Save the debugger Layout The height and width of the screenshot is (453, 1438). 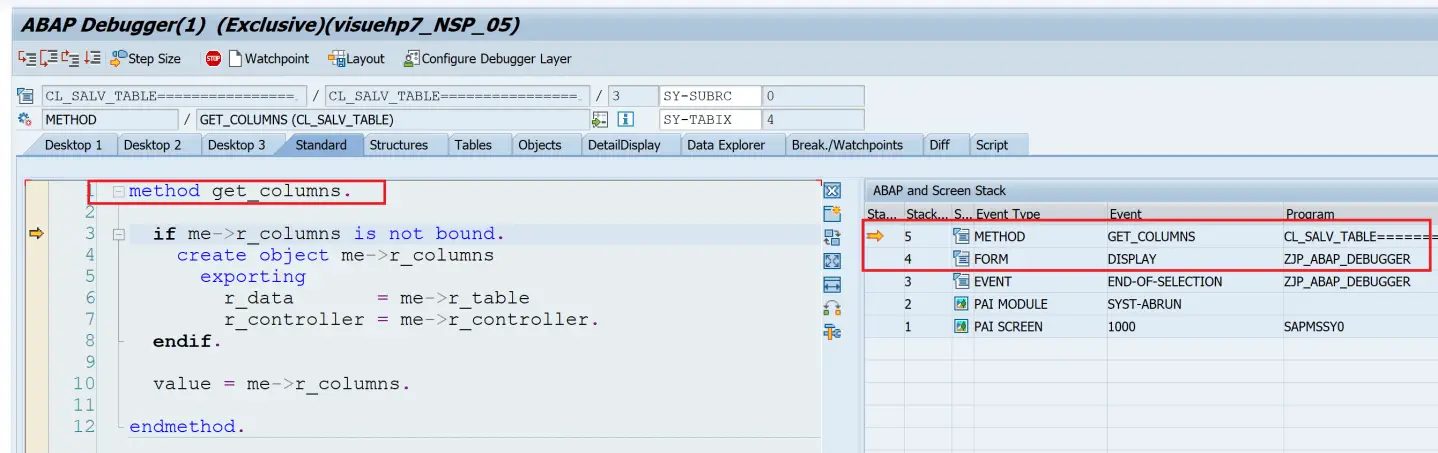[x=356, y=59]
